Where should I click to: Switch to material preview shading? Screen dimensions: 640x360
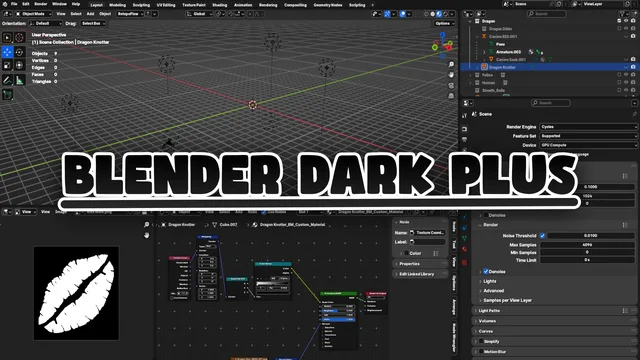pyautogui.click(x=439, y=14)
